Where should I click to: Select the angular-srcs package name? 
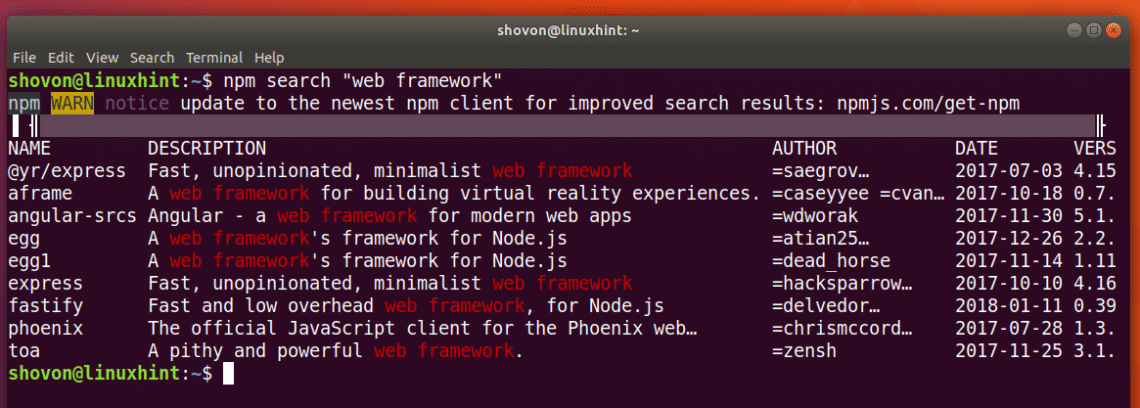72,216
